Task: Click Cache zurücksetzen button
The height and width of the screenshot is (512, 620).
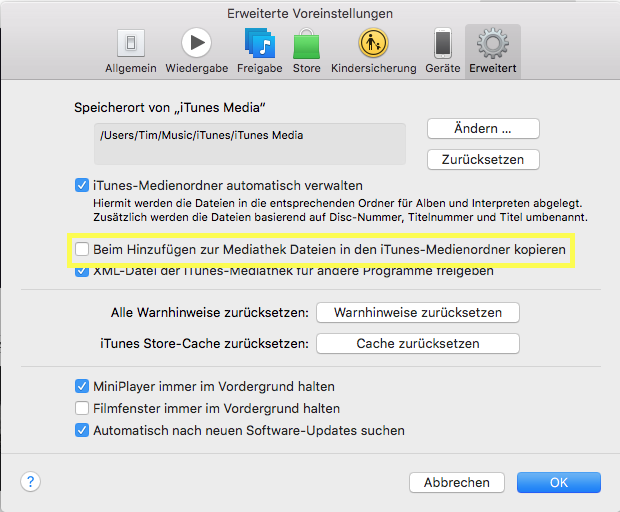Action: click(x=418, y=343)
